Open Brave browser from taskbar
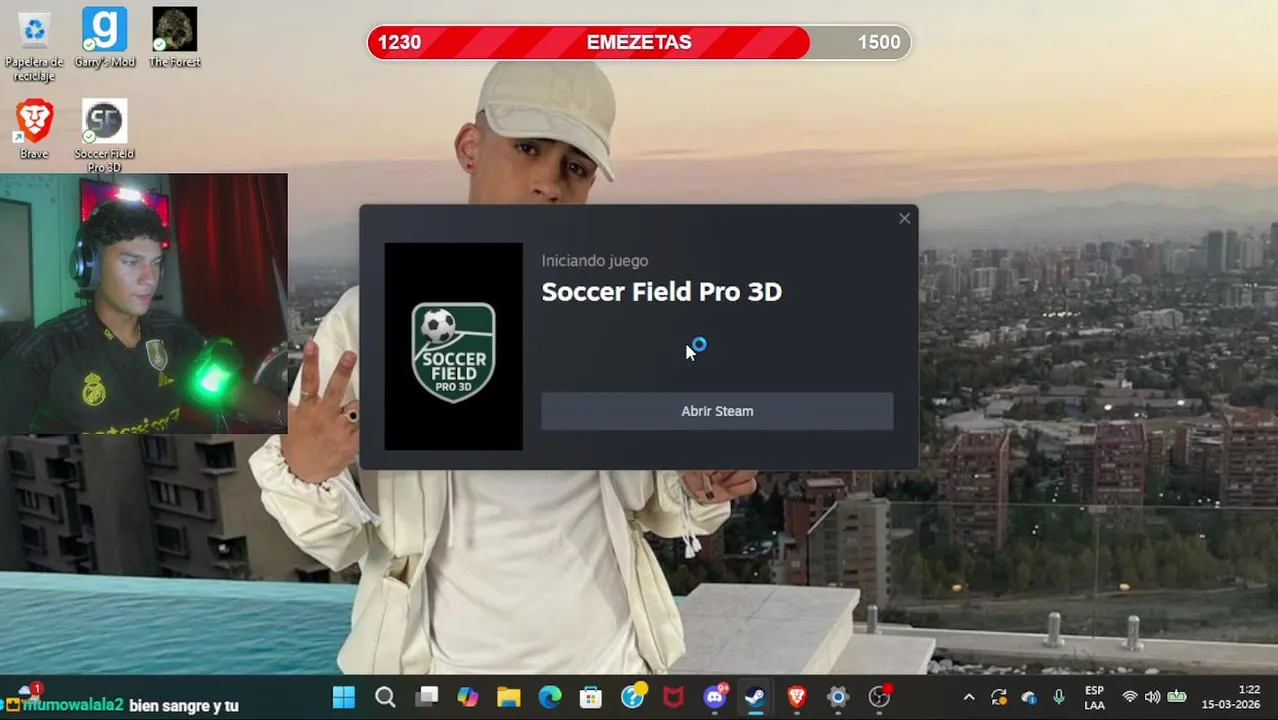Viewport: 1278px width, 720px height. (x=797, y=697)
